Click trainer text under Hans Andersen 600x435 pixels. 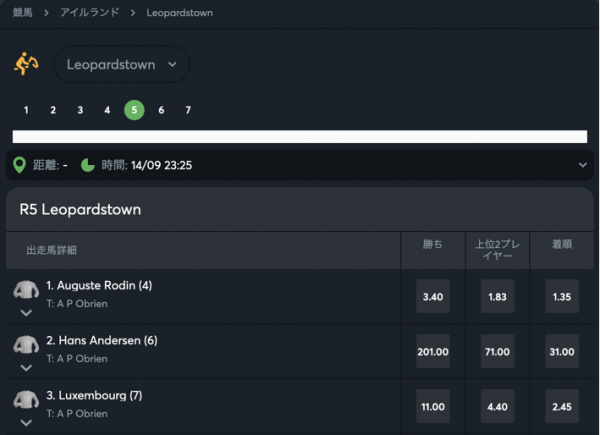coord(77,359)
